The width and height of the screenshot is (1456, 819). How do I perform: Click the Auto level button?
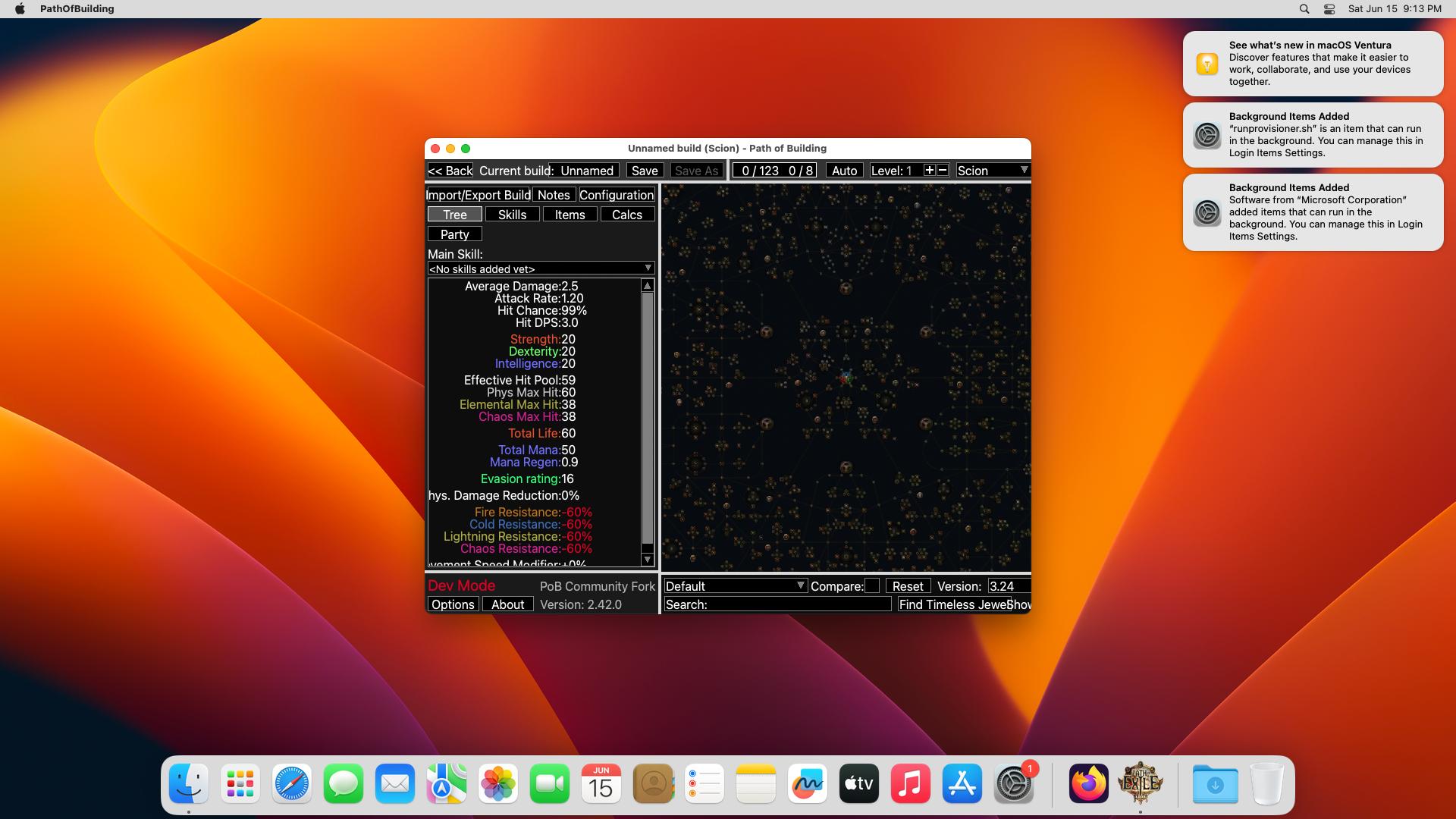[844, 171]
